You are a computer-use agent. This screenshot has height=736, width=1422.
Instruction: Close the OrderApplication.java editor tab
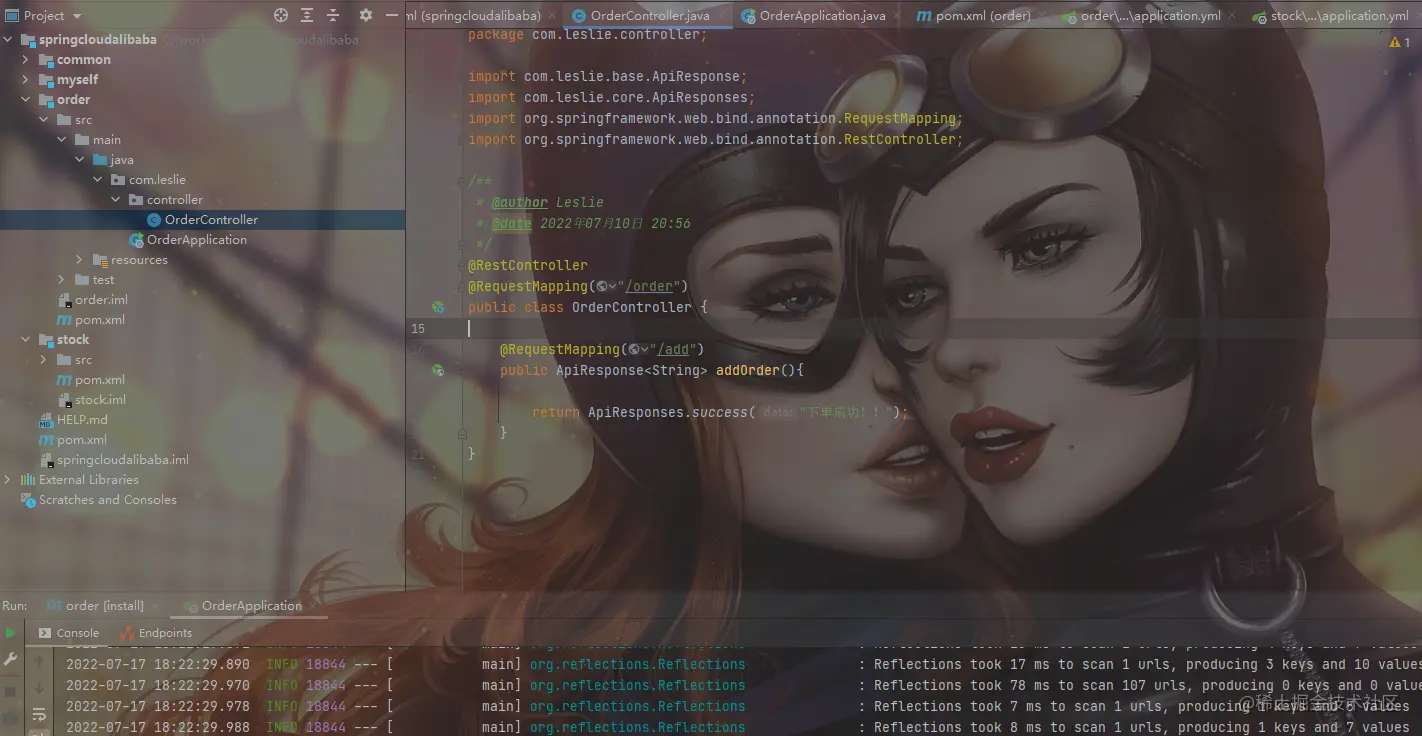coord(898,16)
